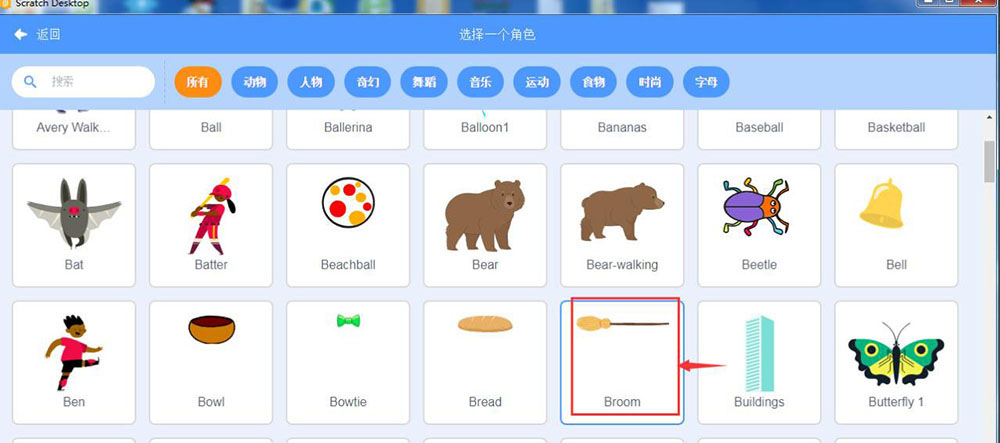
Task: Click the search box 搜索
Action: [x=83, y=82]
